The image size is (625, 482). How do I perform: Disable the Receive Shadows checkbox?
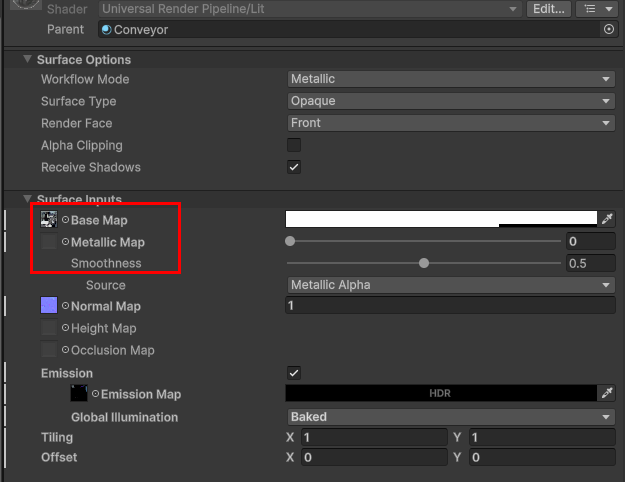294,167
